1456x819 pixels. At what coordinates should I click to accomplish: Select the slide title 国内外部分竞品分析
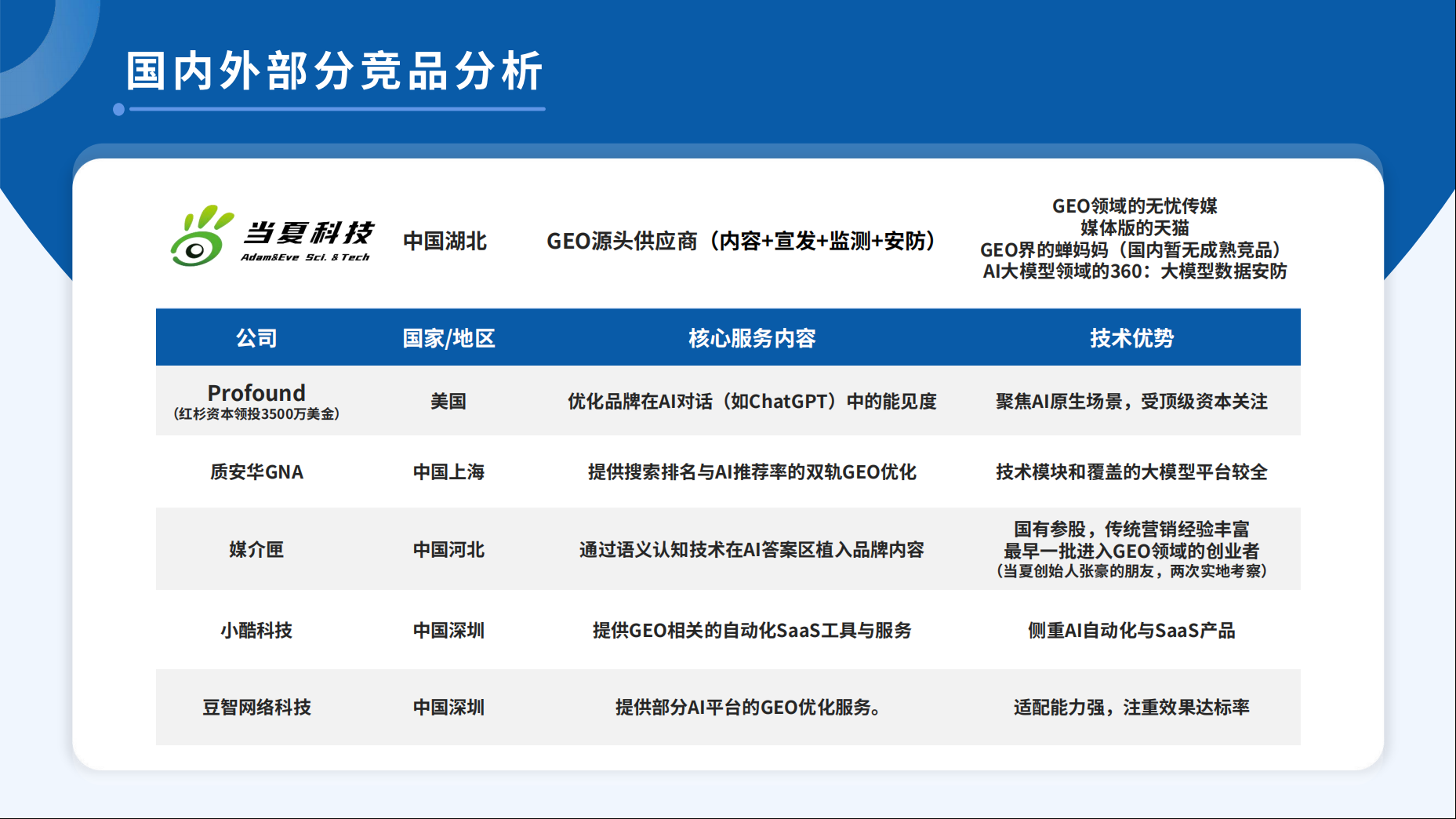pyautogui.click(x=335, y=71)
